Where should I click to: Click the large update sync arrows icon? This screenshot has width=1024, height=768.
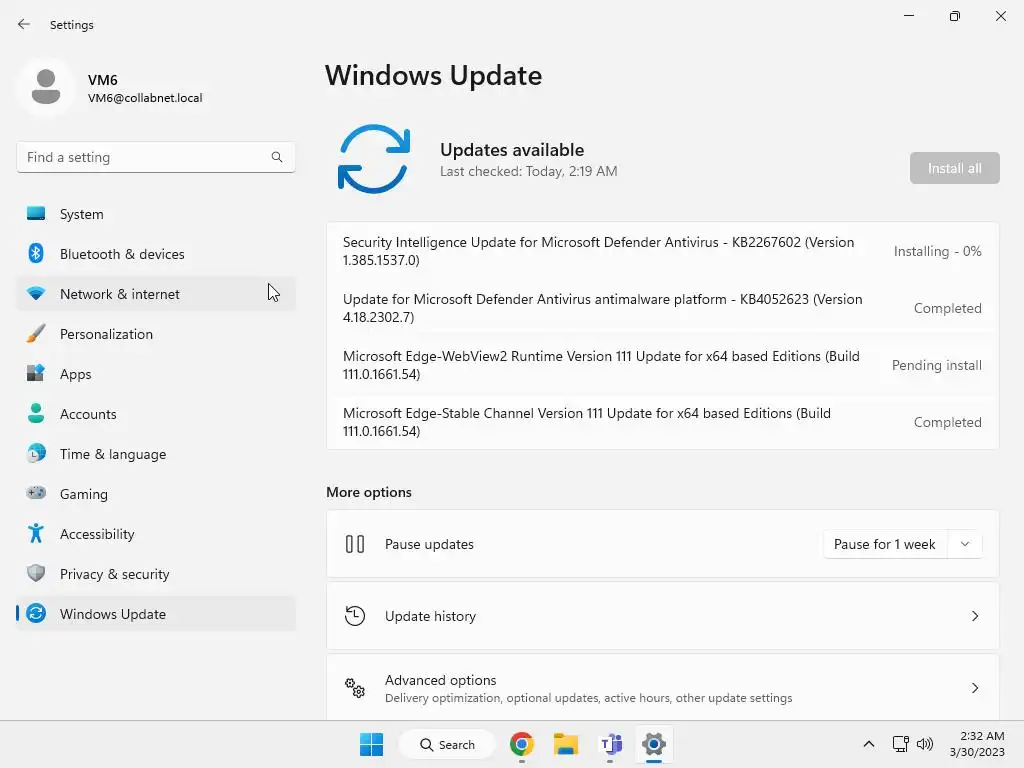[x=374, y=159]
